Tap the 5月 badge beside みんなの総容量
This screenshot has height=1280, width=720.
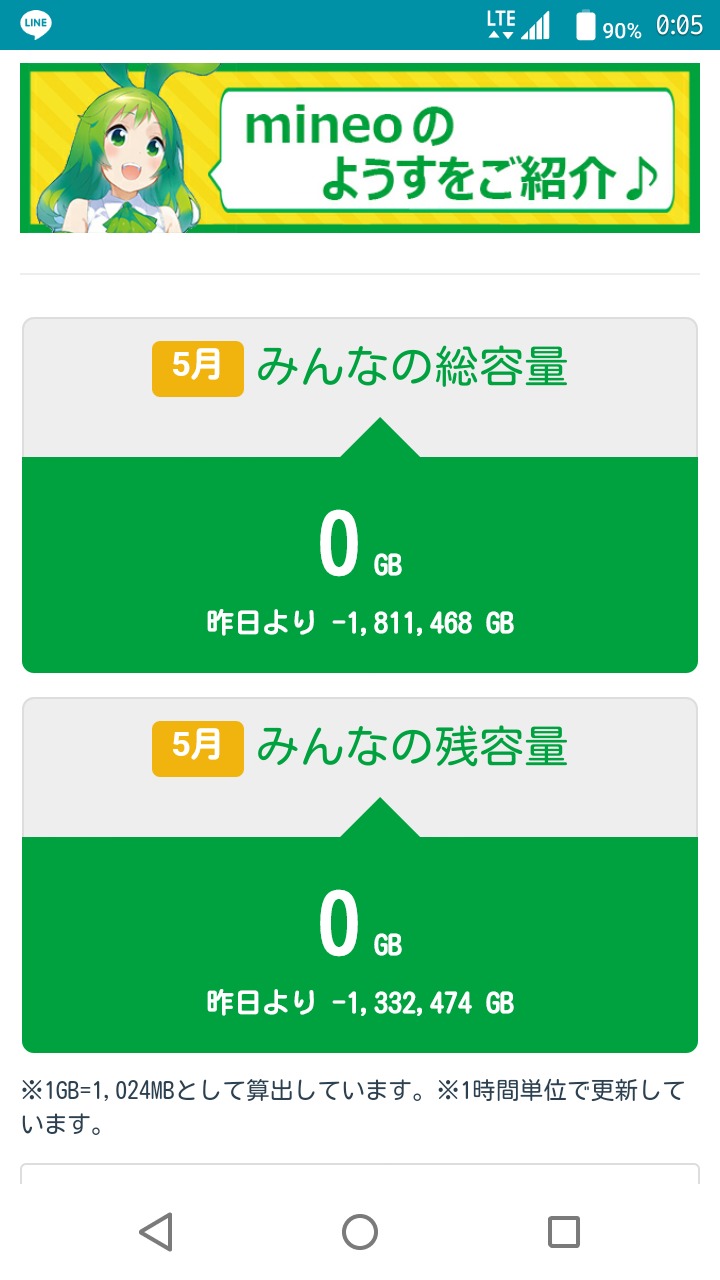click(x=197, y=368)
